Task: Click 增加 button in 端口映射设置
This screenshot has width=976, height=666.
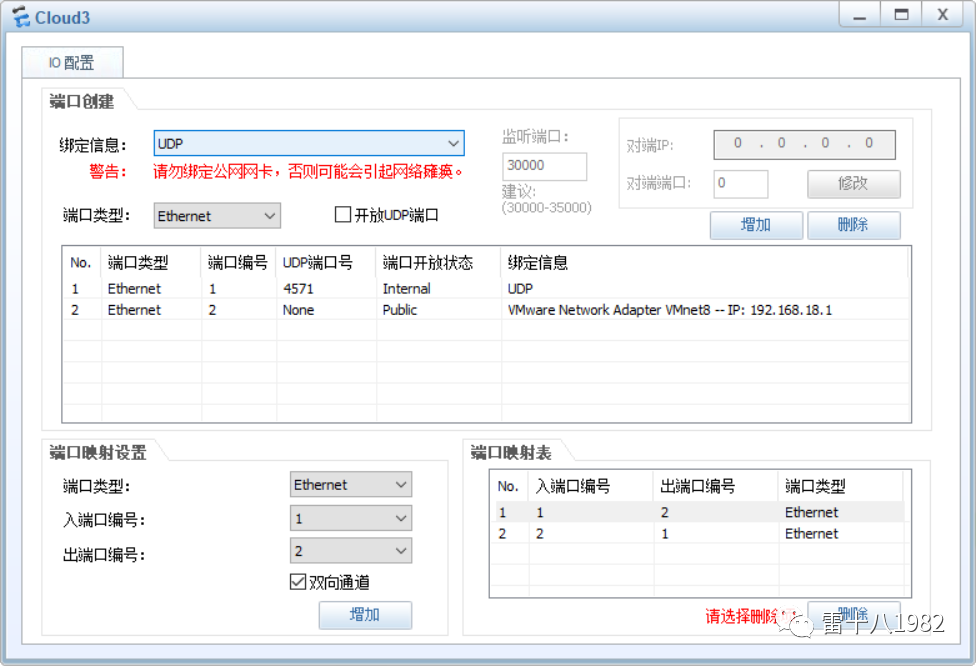Action: click(x=365, y=615)
